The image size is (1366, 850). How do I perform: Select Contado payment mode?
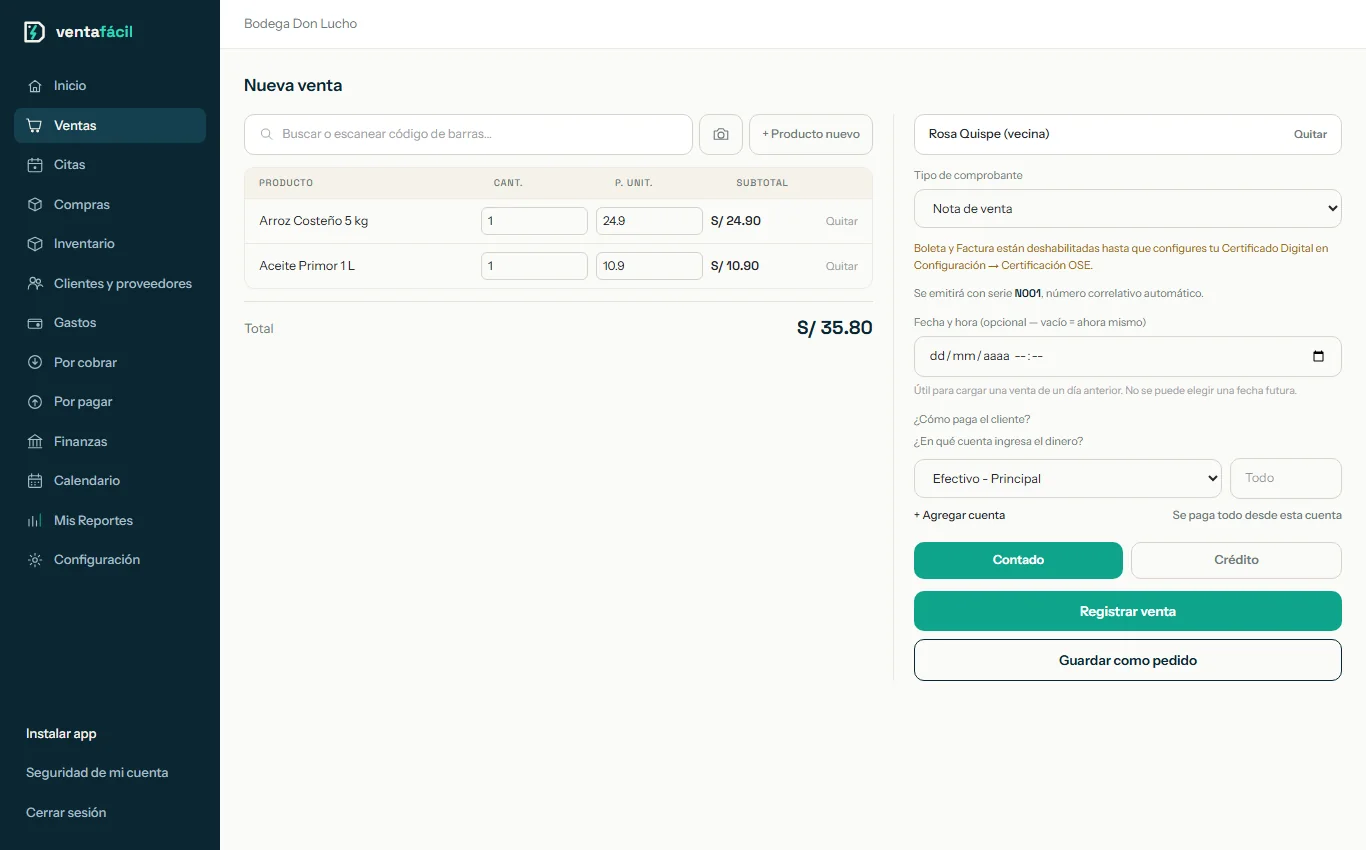click(1018, 560)
